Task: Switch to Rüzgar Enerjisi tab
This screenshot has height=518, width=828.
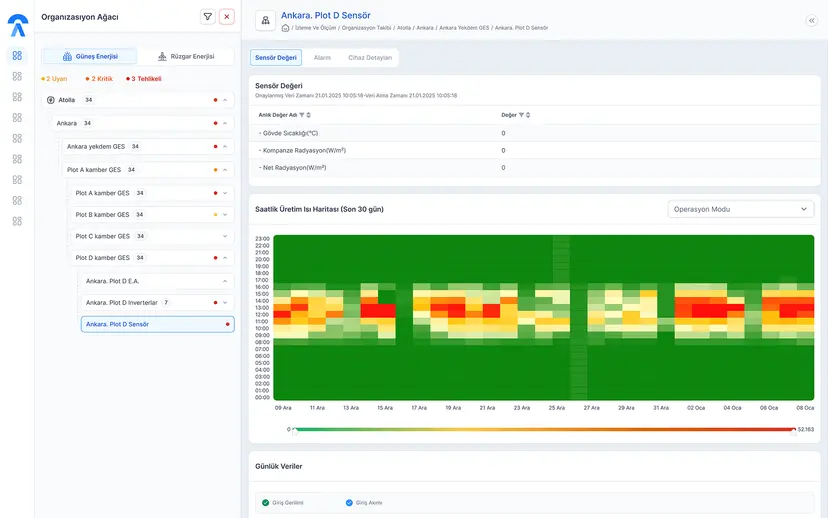Action: tap(186, 56)
